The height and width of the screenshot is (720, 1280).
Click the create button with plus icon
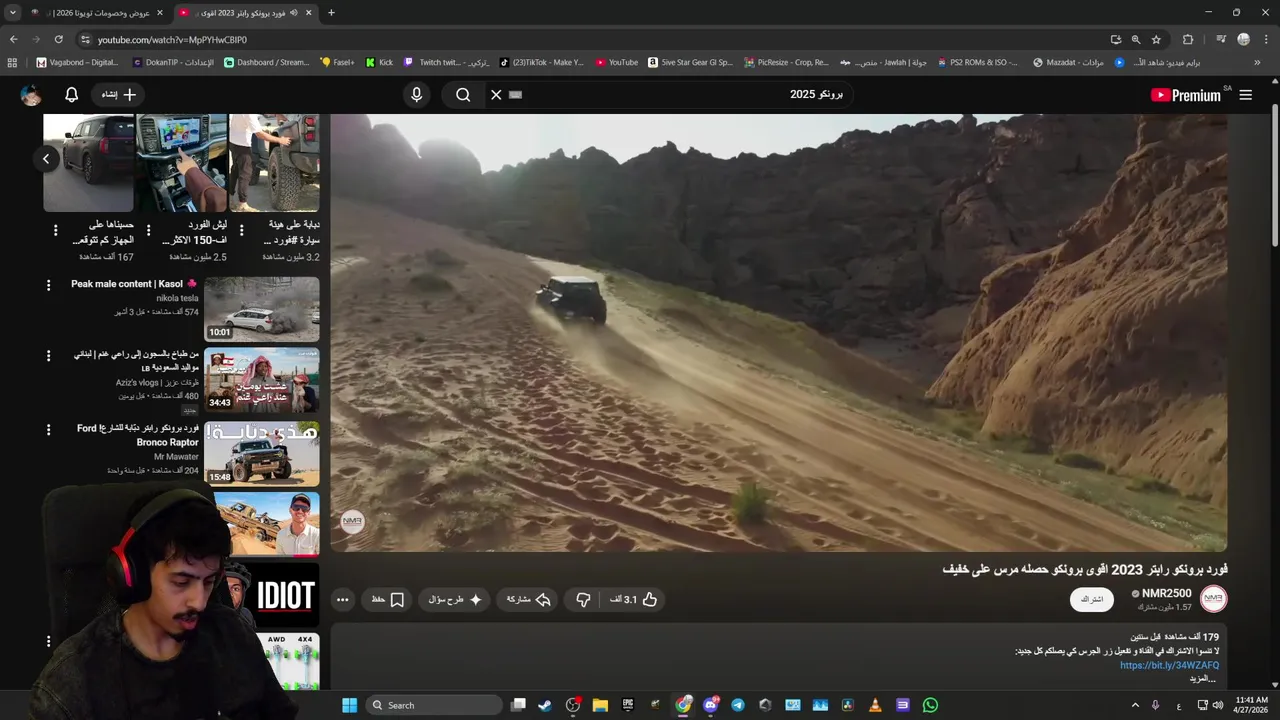pyautogui.click(x=119, y=95)
